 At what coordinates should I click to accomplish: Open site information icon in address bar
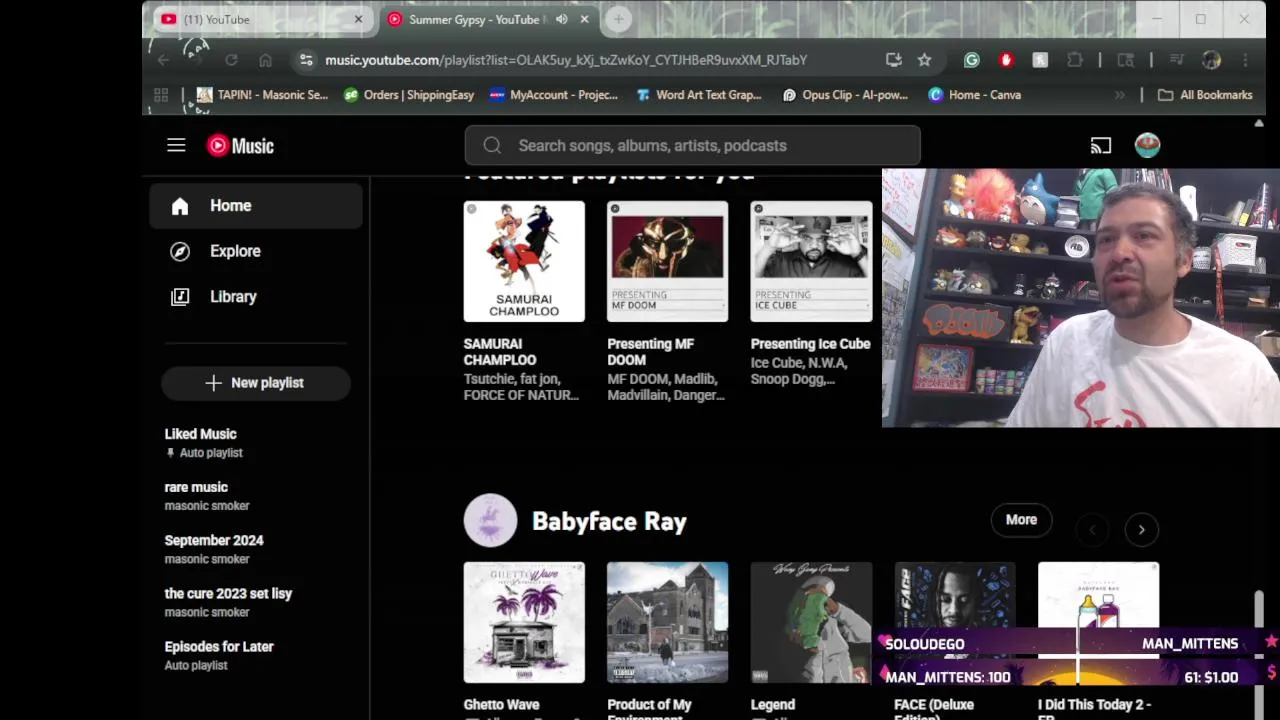(x=306, y=60)
